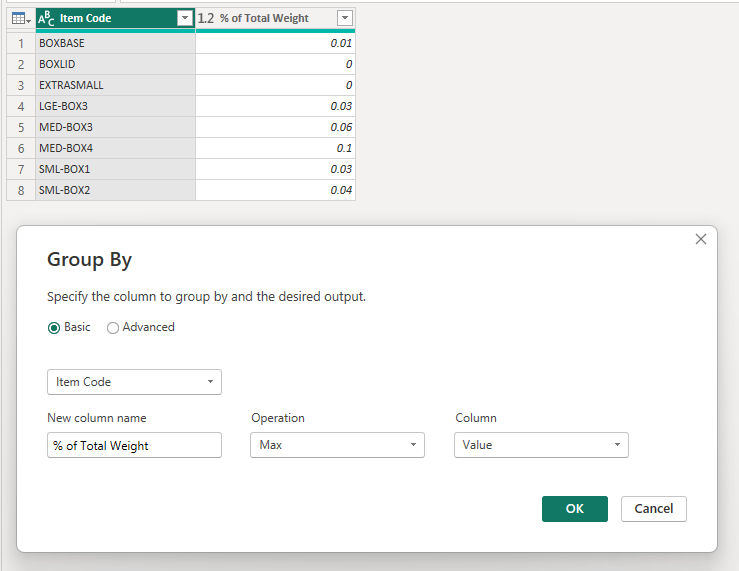Click the 0.1 value for MED-BOX4
This screenshot has width=739, height=571.
275,148
